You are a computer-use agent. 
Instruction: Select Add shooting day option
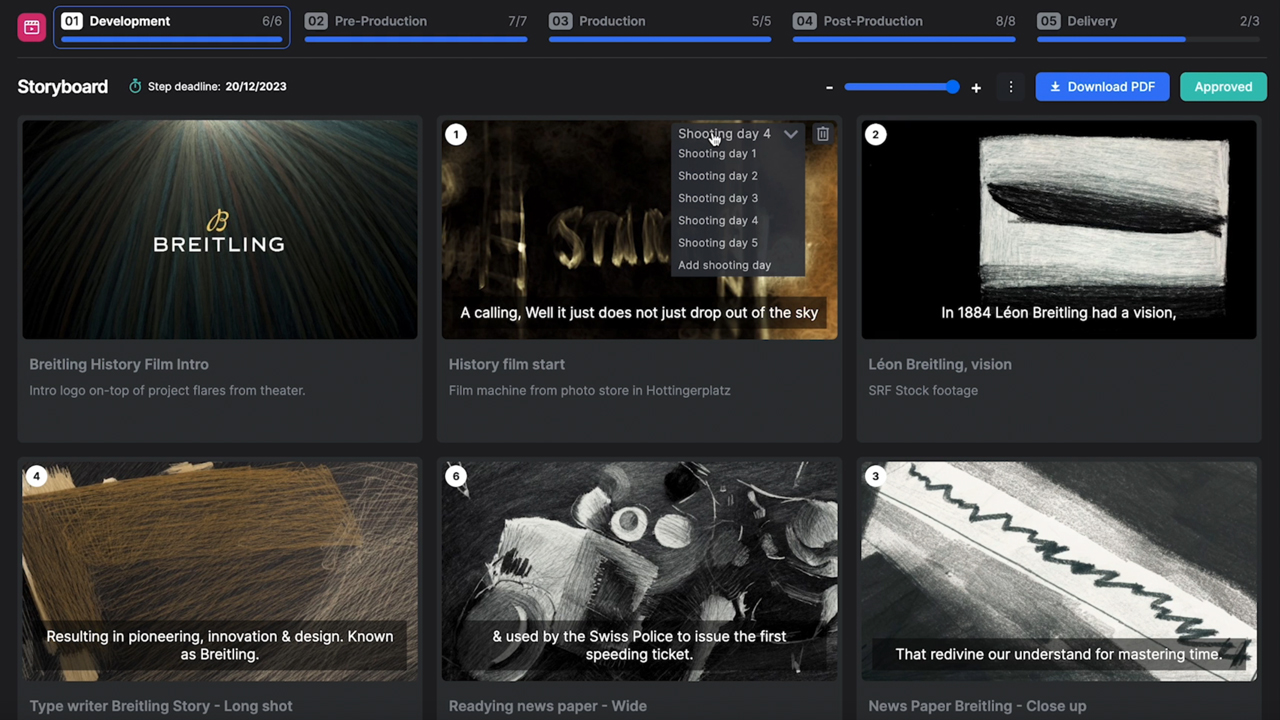724,265
